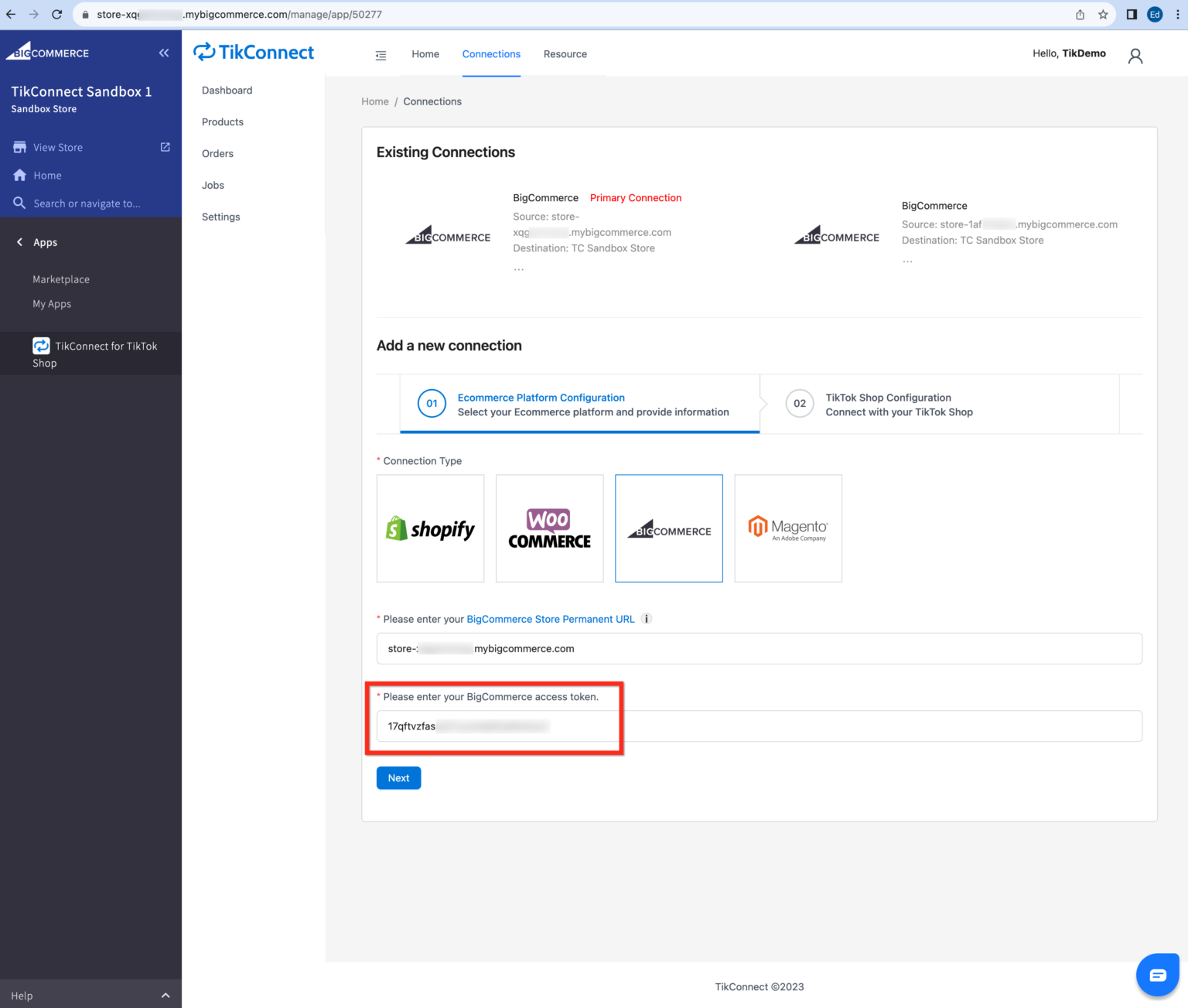1188x1008 pixels.
Task: Click the TikConnect for TikTok Shop app icon
Action: [41, 346]
